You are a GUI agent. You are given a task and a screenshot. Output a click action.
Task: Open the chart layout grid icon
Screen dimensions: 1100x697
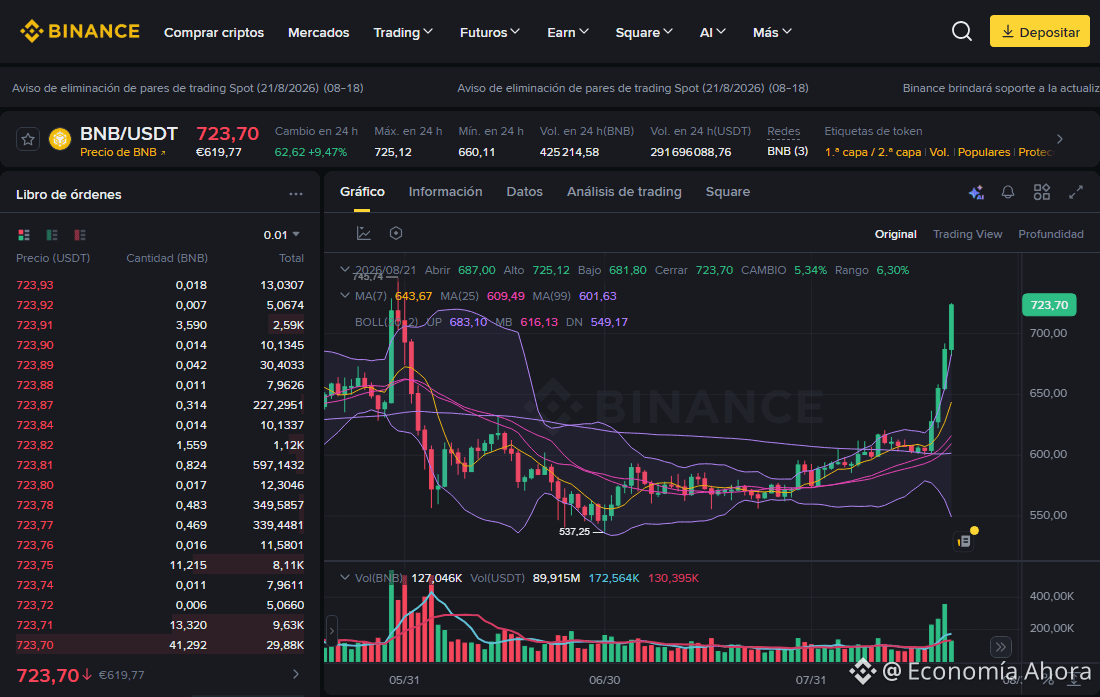pyautogui.click(x=1042, y=192)
